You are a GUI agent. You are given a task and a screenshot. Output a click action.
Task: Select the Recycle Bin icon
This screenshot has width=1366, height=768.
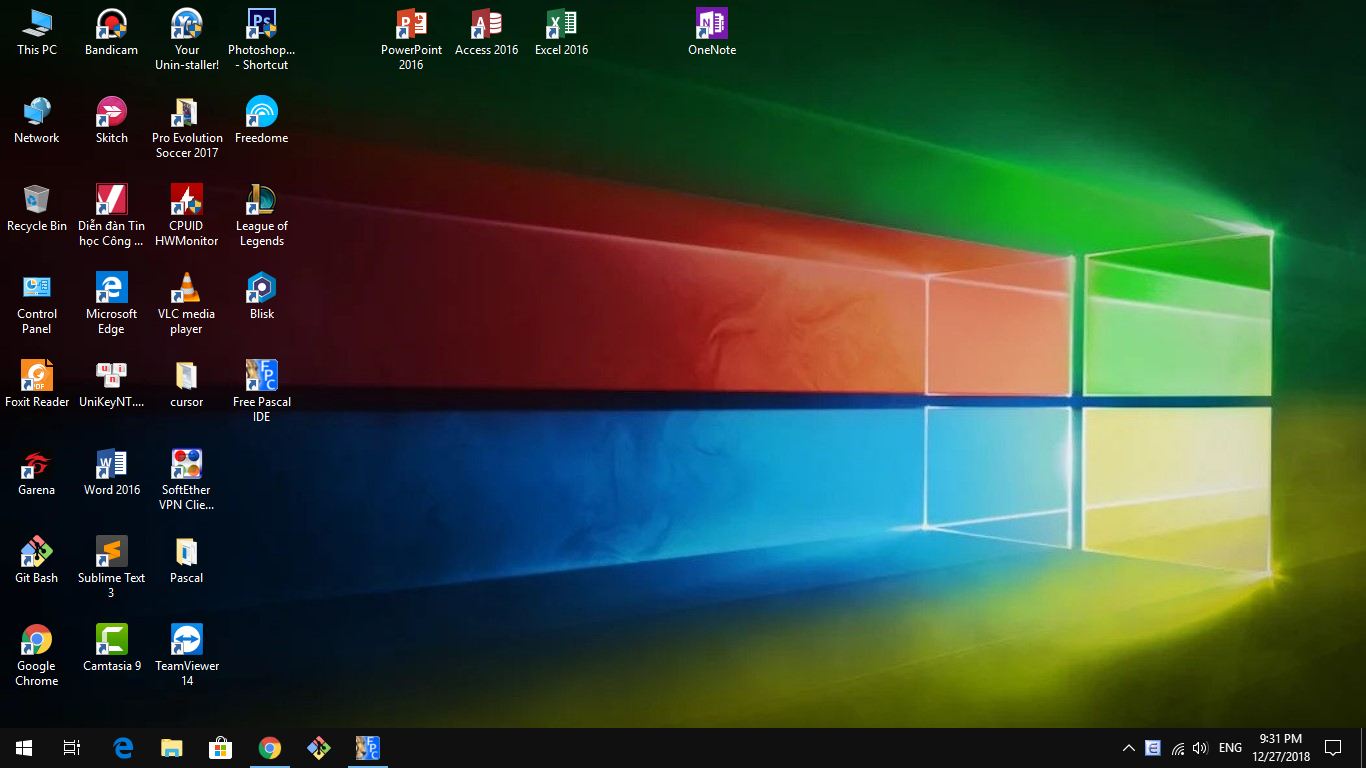click(x=37, y=208)
